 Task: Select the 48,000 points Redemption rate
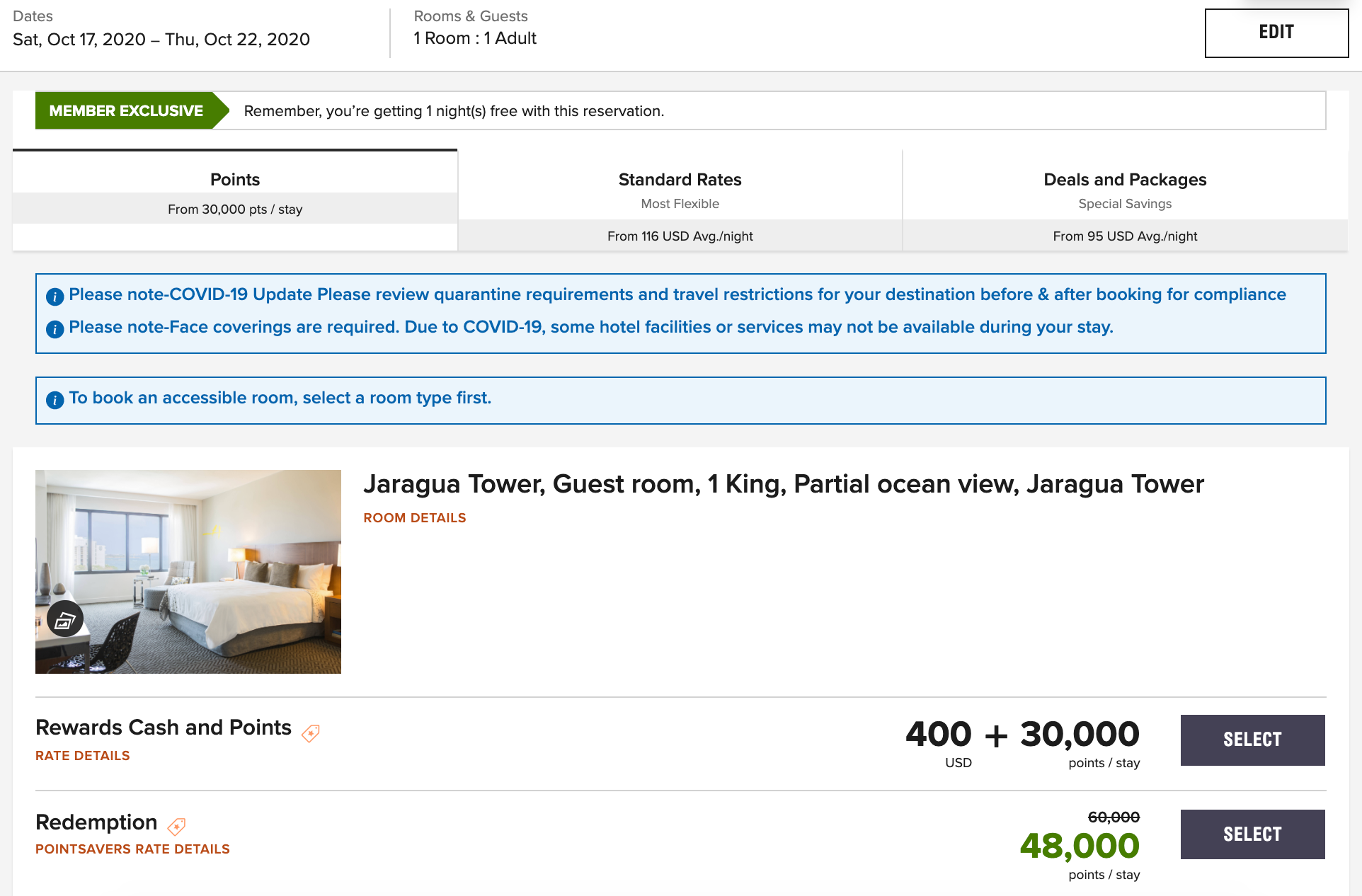click(1252, 834)
